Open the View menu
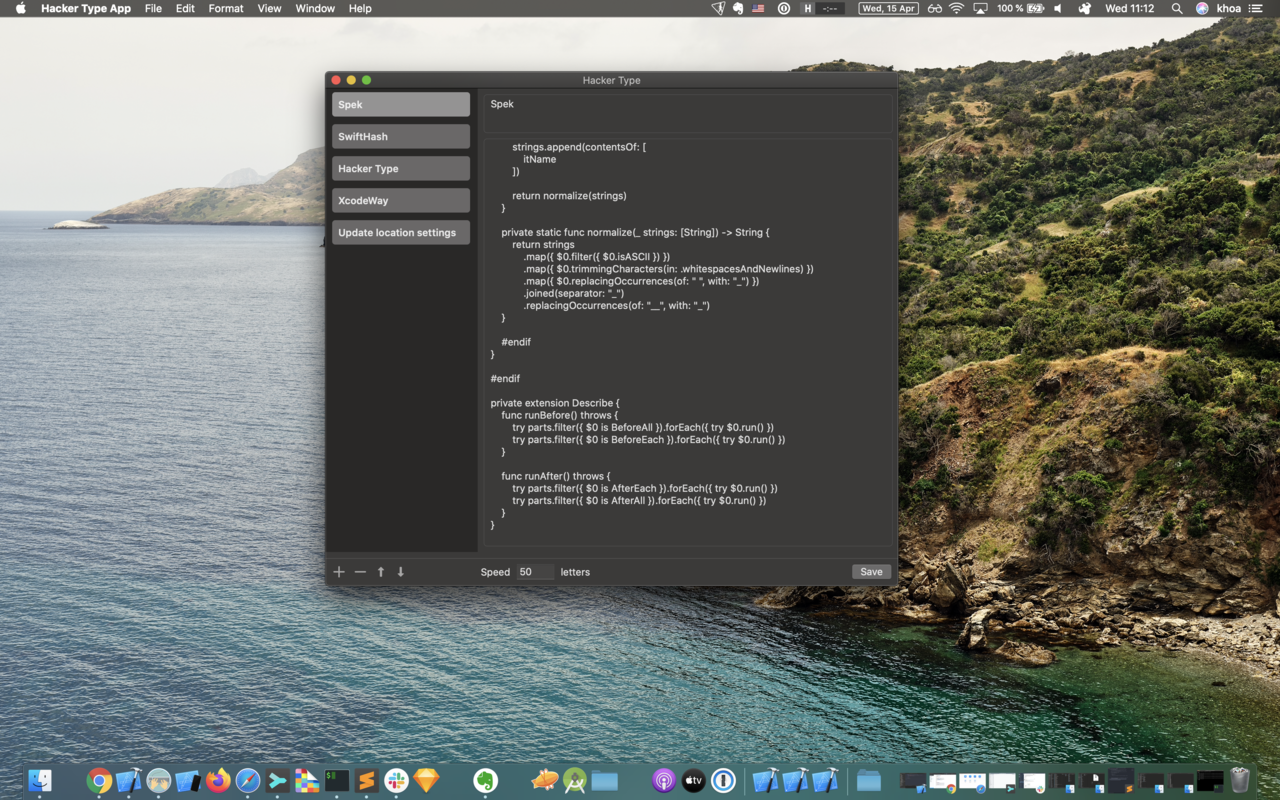 pos(269,8)
